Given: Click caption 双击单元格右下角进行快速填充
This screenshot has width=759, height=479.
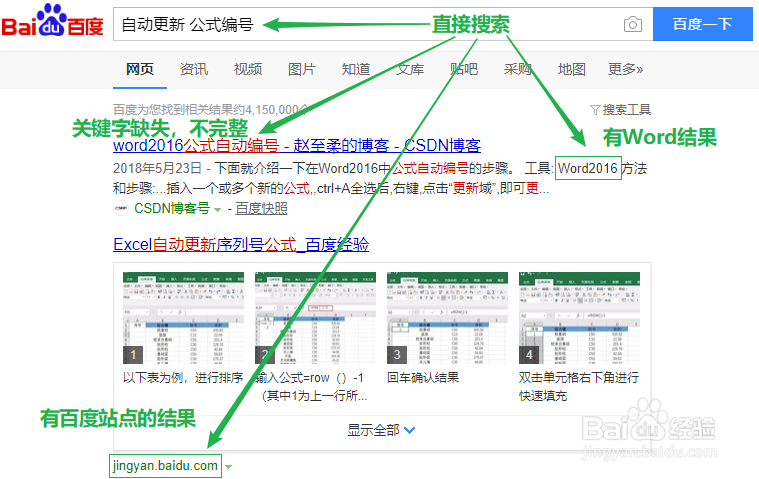Looking at the screenshot, I should click(x=579, y=387).
